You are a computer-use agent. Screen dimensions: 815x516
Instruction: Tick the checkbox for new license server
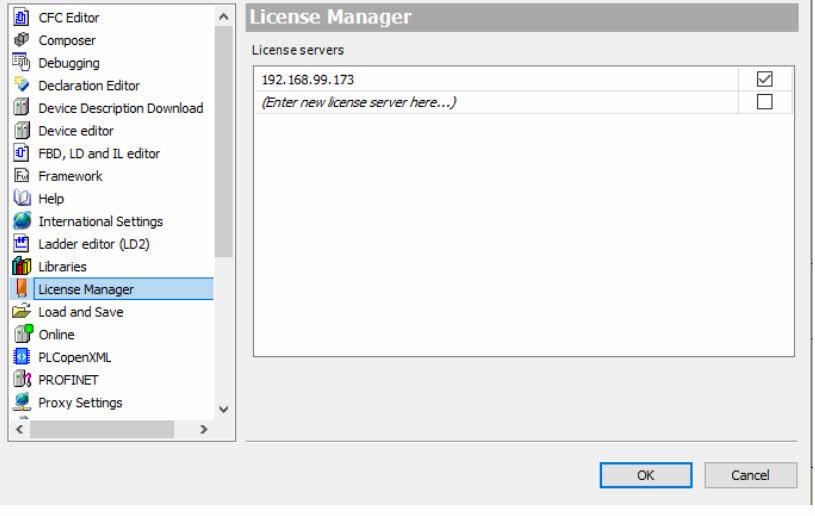(766, 102)
